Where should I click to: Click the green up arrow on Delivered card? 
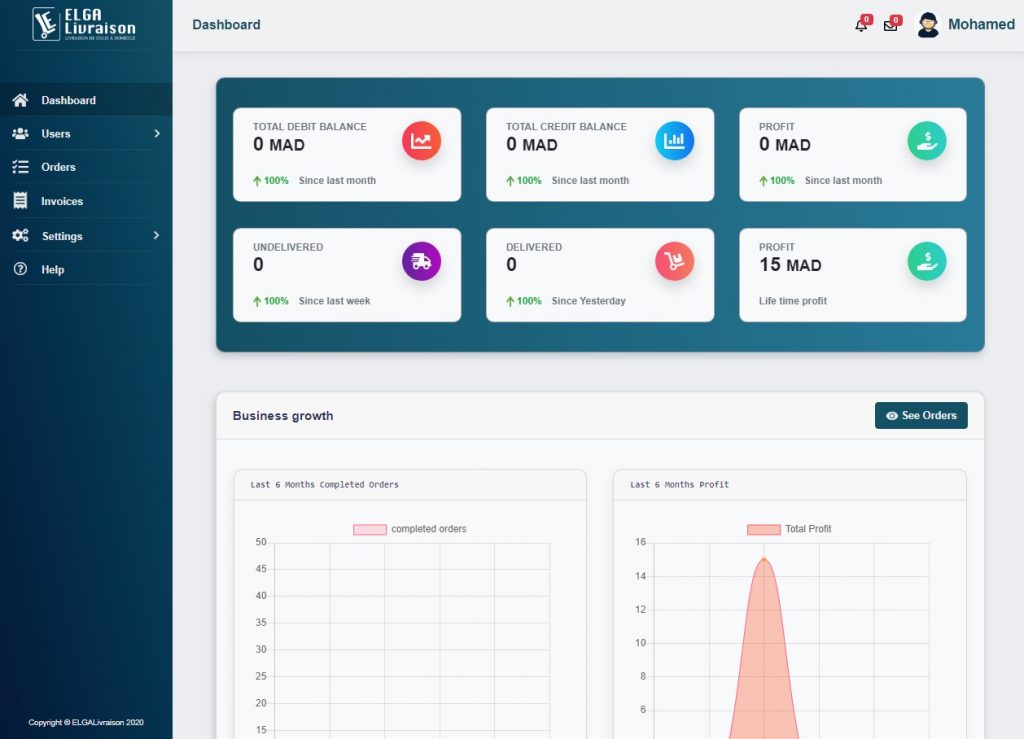510,301
